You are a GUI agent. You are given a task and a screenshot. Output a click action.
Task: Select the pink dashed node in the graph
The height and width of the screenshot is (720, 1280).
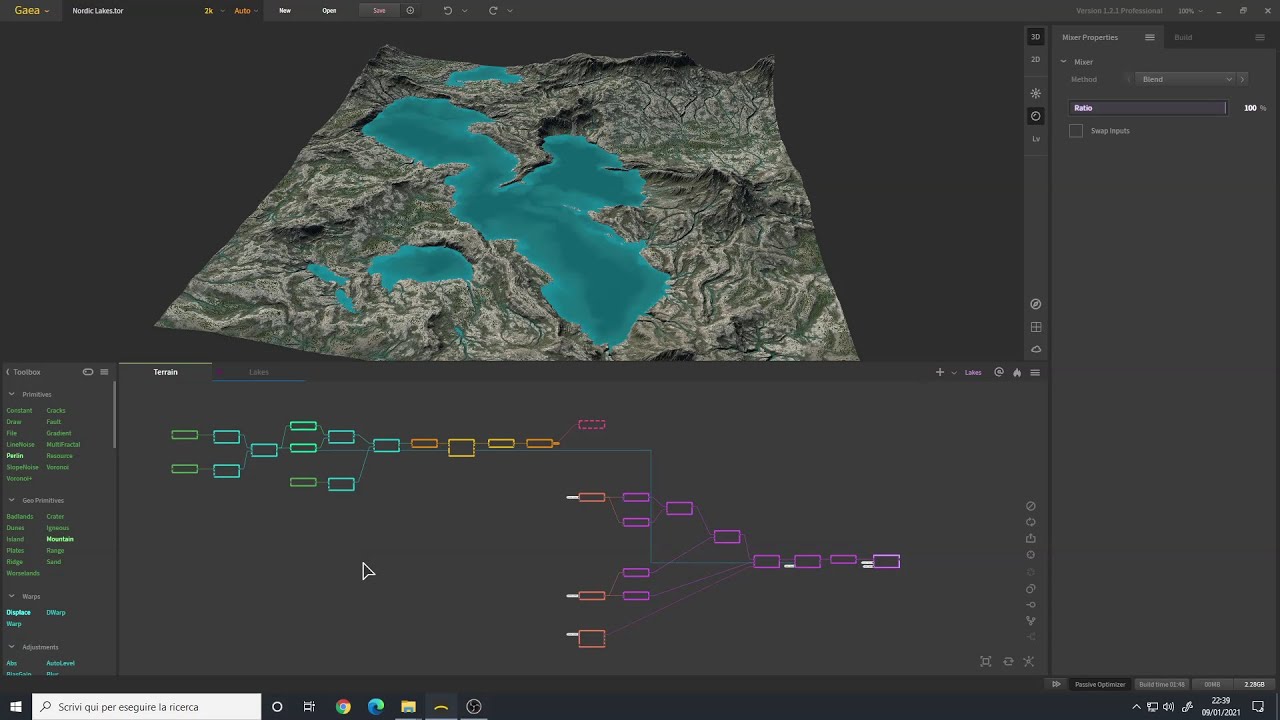(592, 424)
